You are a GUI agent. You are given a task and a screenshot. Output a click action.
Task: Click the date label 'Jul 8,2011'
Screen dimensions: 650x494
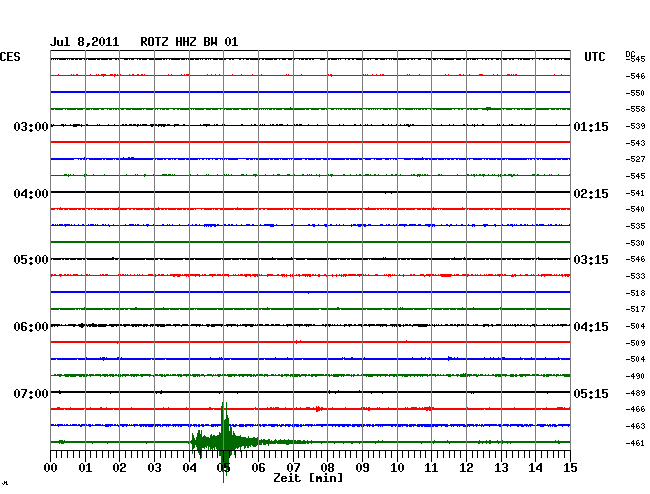point(85,42)
